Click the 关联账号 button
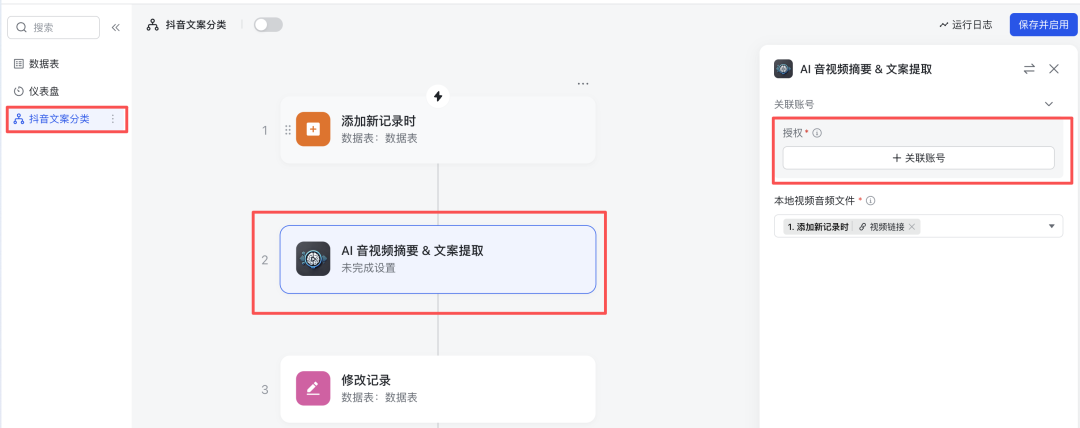Viewport: 1080px width, 428px height. click(918, 158)
